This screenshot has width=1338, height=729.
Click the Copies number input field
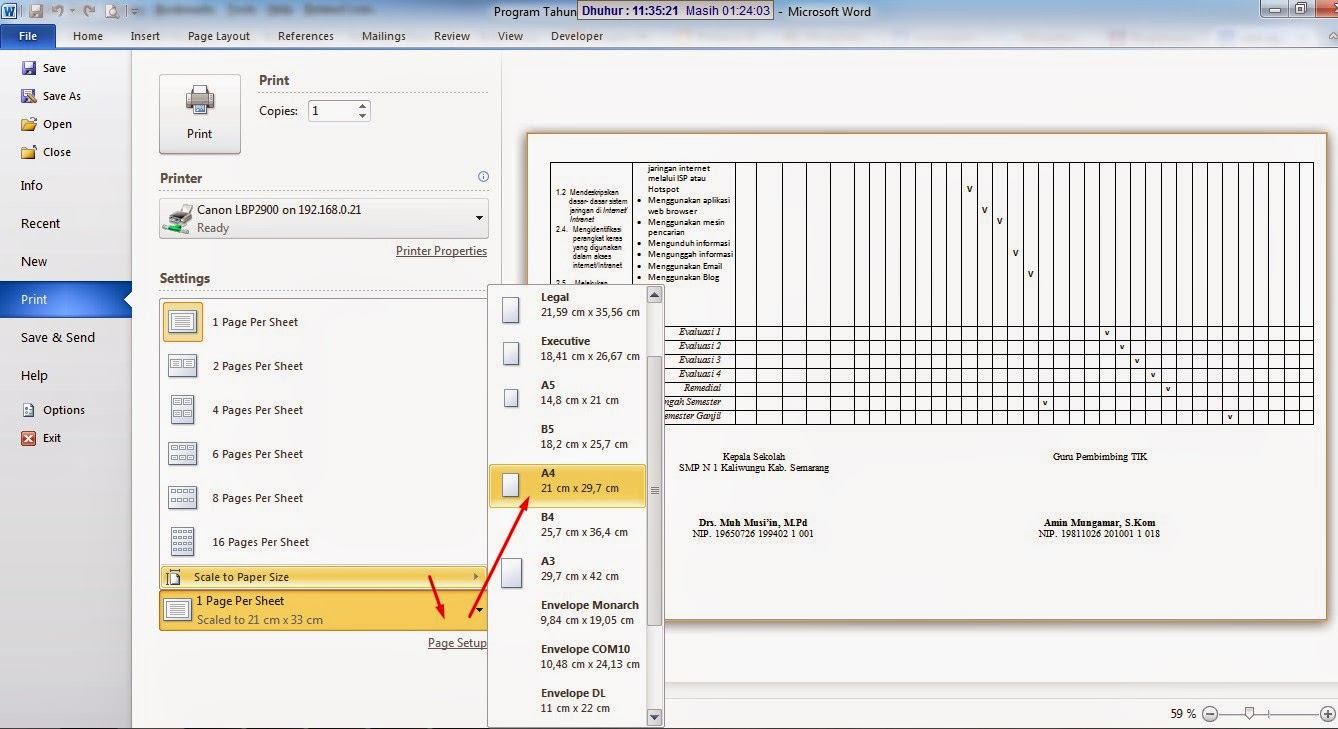(x=331, y=111)
